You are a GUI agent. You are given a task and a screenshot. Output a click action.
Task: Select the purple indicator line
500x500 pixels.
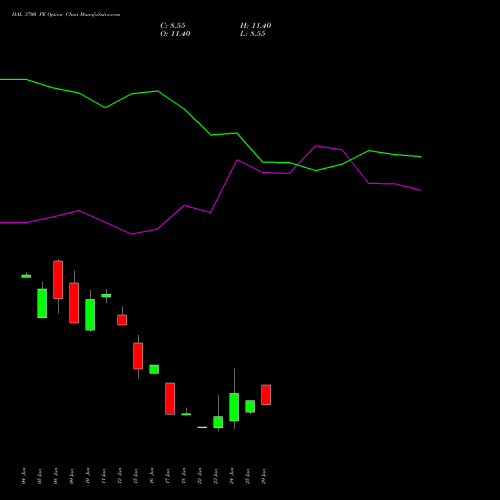(211, 212)
